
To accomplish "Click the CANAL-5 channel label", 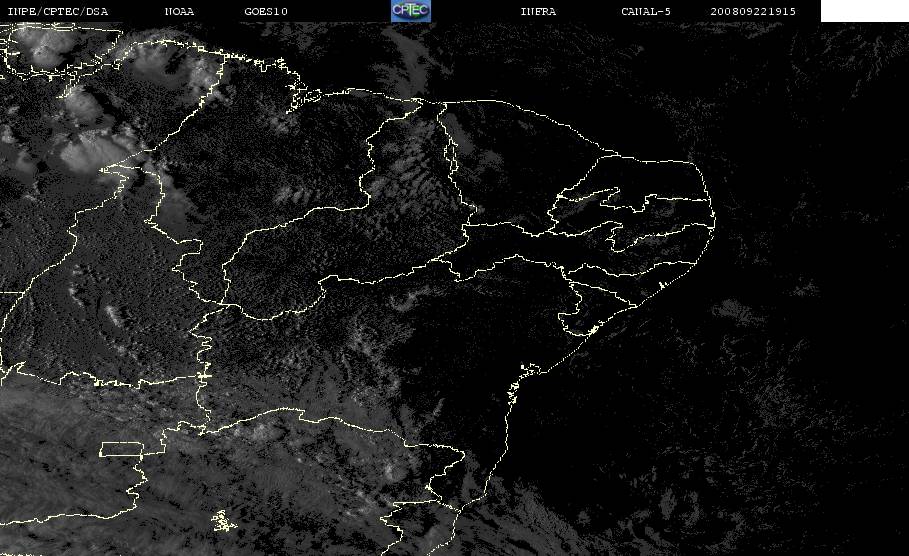I will click(646, 12).
